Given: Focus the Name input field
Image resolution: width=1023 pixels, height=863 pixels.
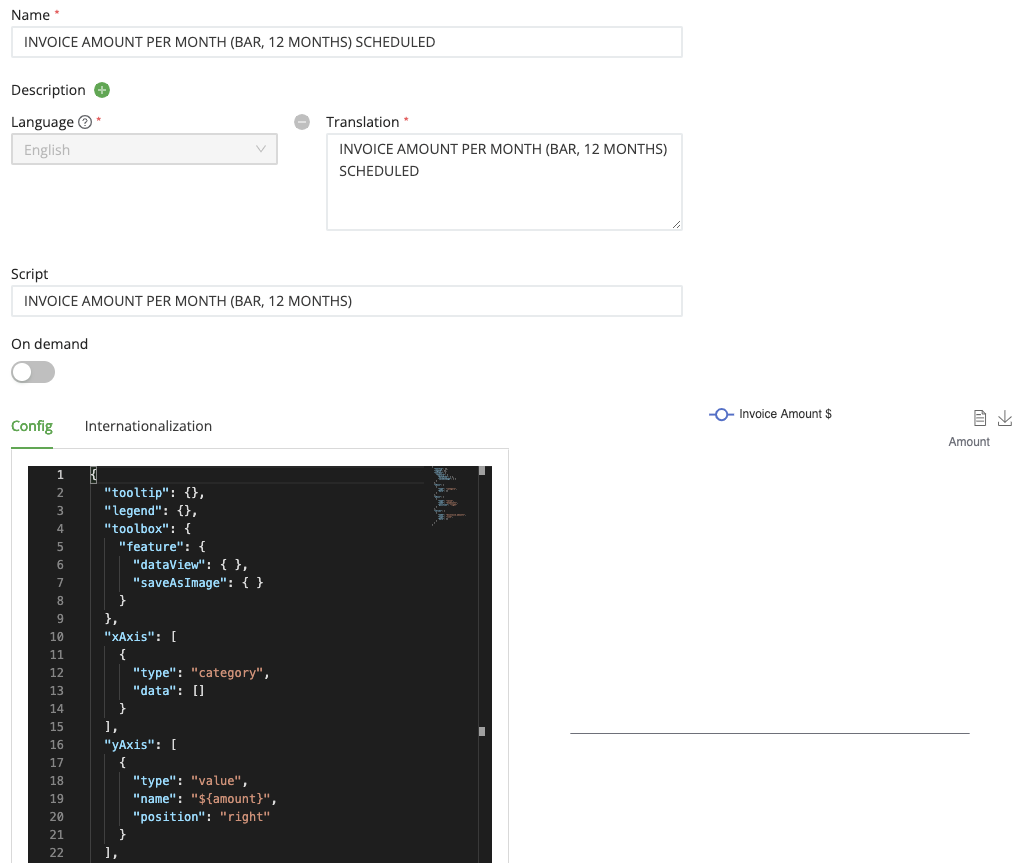Looking at the screenshot, I should click(x=346, y=42).
